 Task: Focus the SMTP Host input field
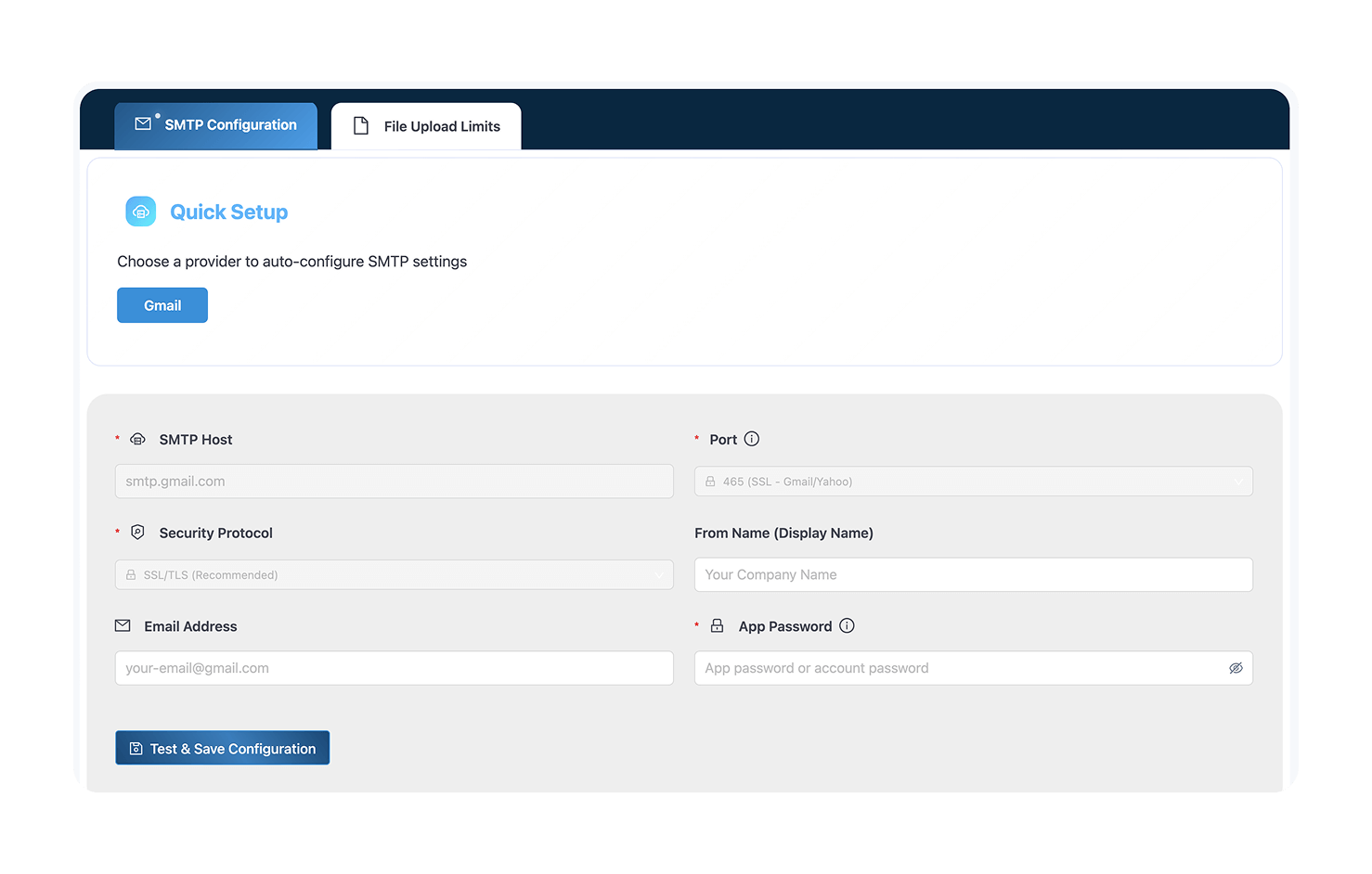coord(394,482)
